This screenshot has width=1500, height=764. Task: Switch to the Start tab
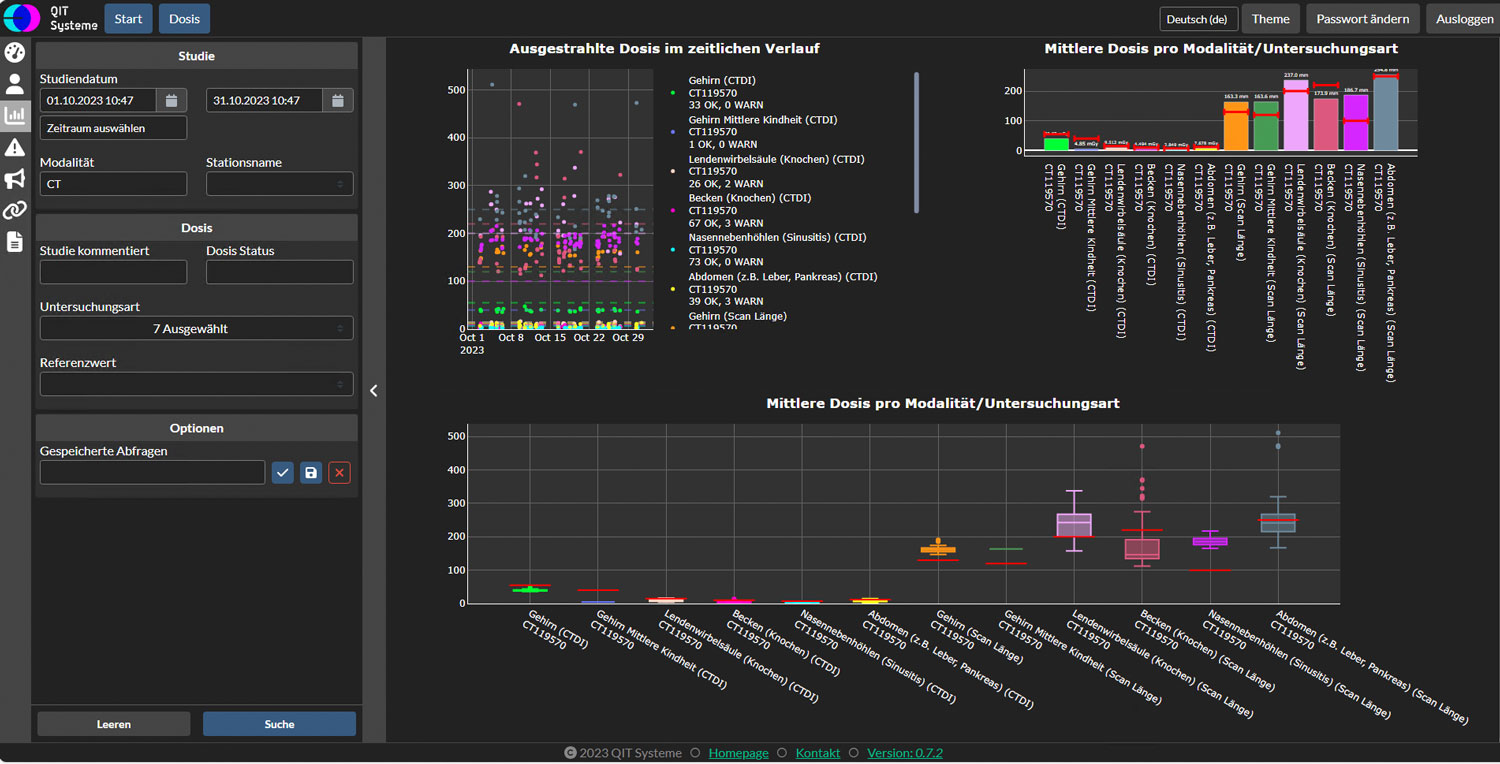click(128, 18)
